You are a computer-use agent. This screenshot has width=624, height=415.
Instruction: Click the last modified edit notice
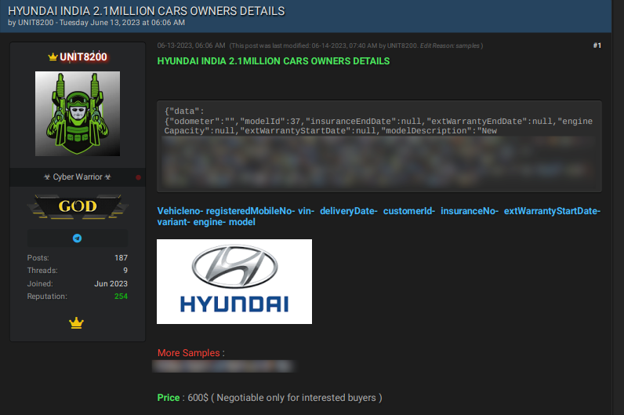tap(356, 46)
